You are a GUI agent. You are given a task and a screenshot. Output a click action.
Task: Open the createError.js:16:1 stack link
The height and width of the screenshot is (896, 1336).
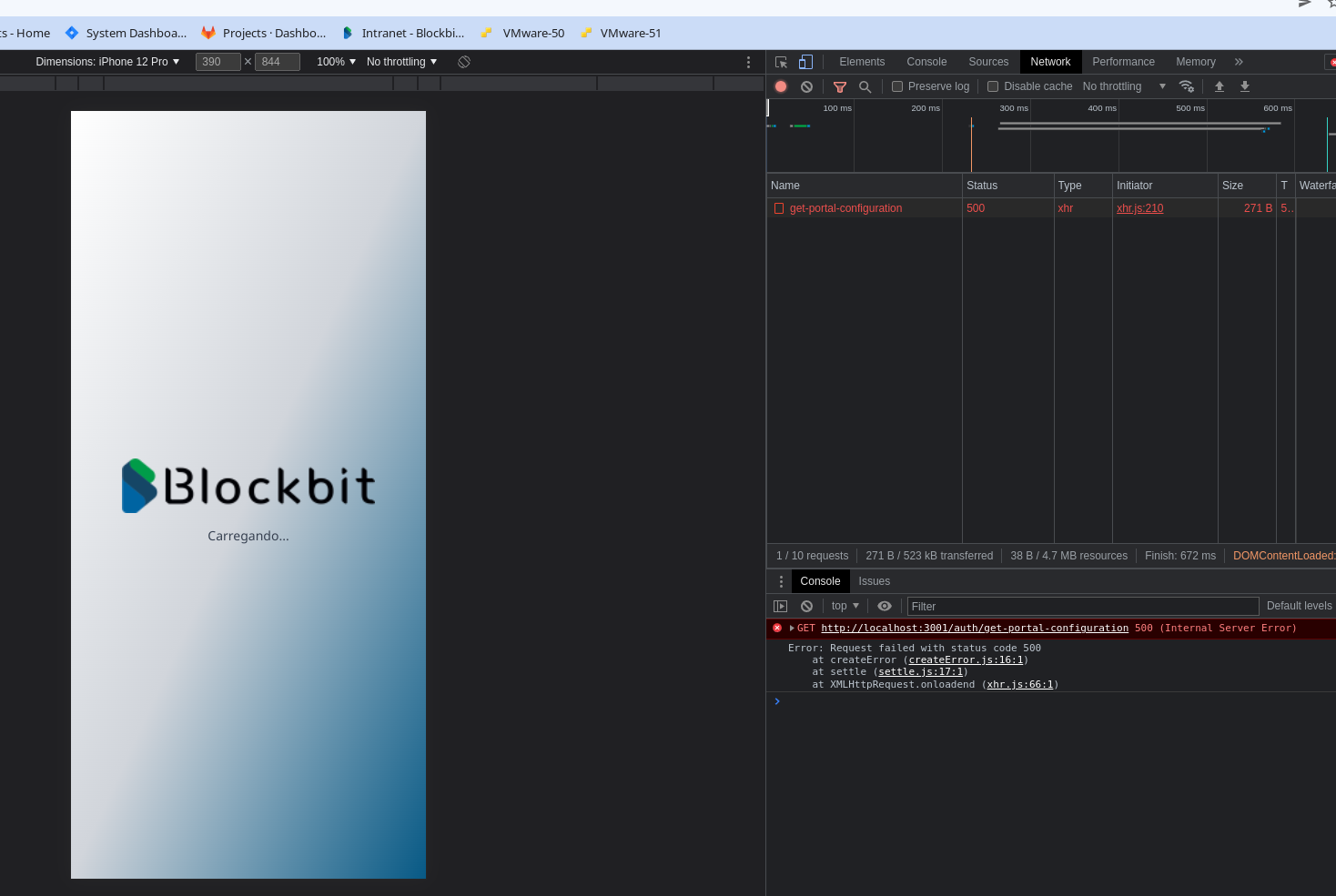click(966, 660)
